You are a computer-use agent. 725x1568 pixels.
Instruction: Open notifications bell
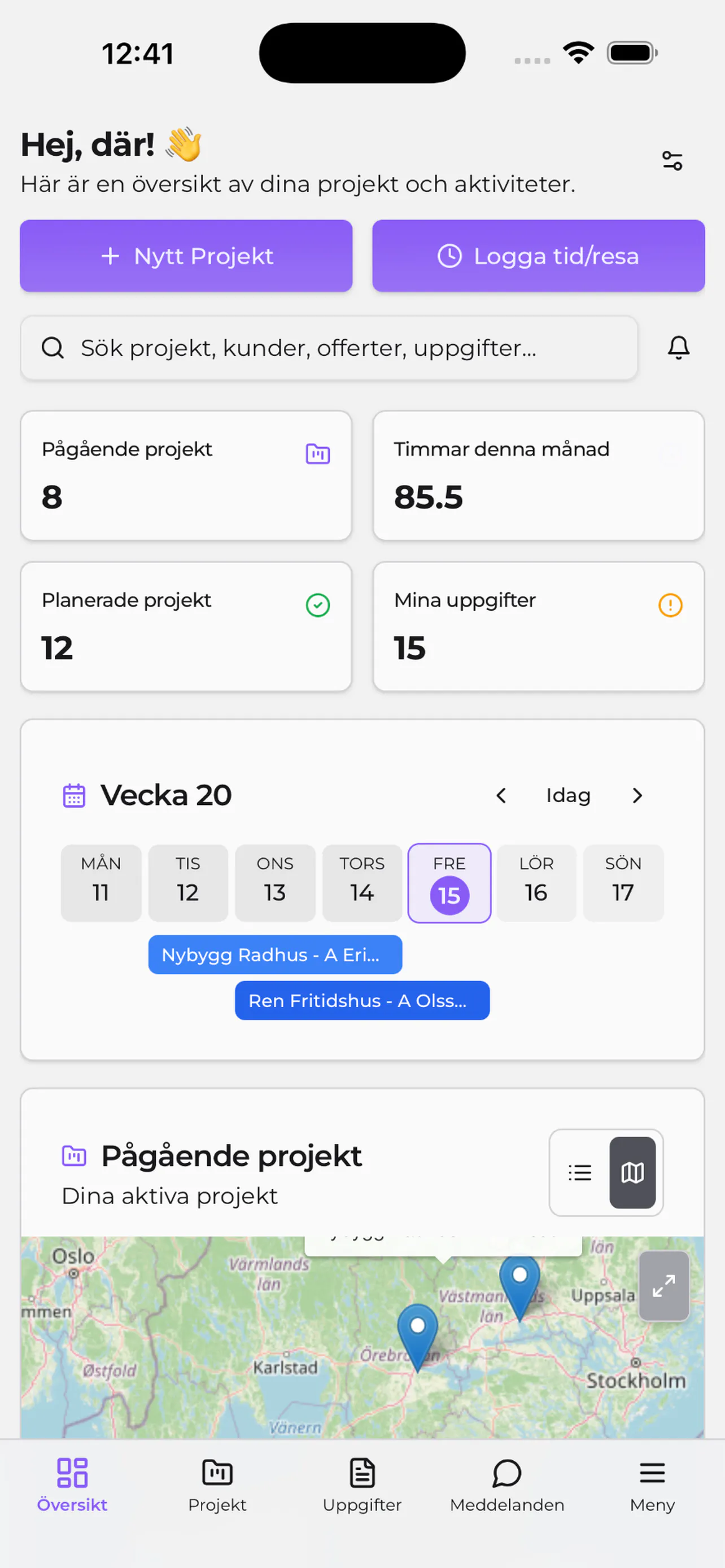click(x=678, y=348)
